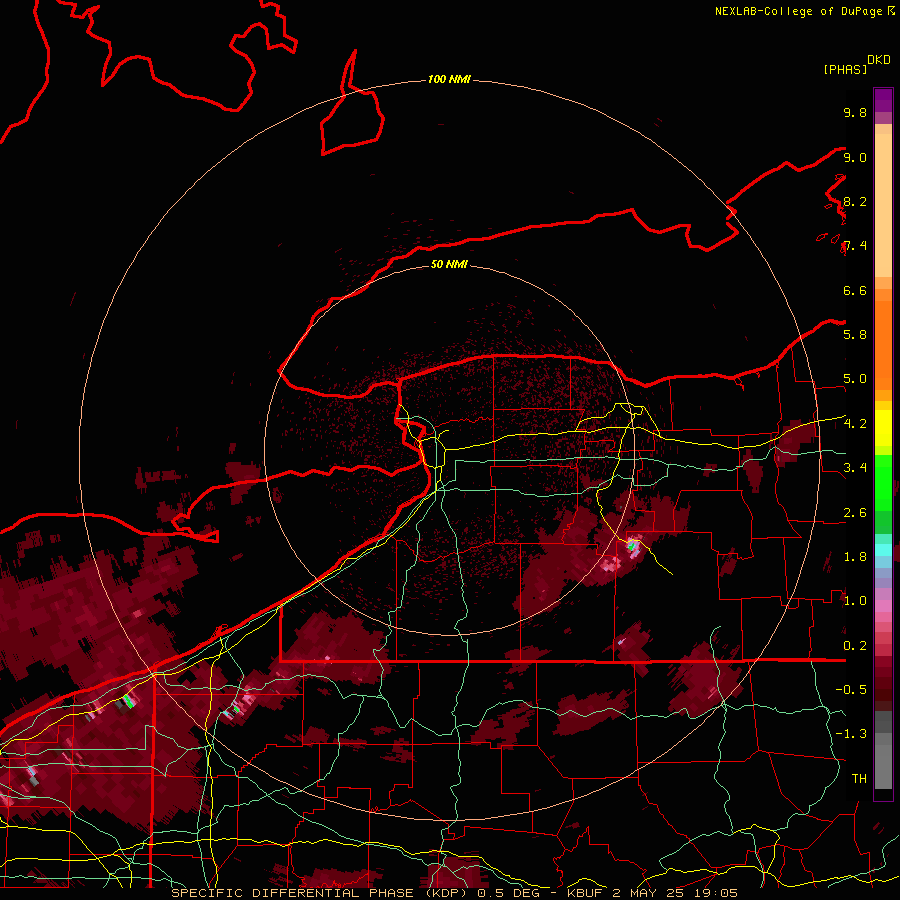Click the -0.5 color scale value

[x=851, y=690]
